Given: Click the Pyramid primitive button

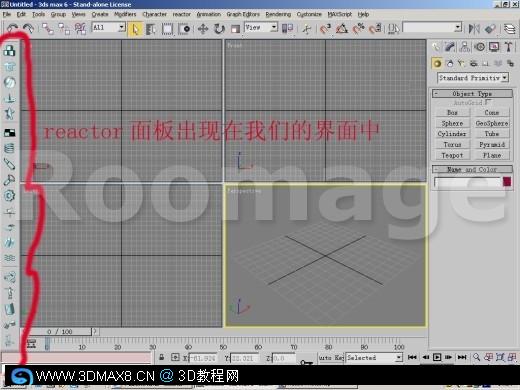Looking at the screenshot, I should coord(492,145).
